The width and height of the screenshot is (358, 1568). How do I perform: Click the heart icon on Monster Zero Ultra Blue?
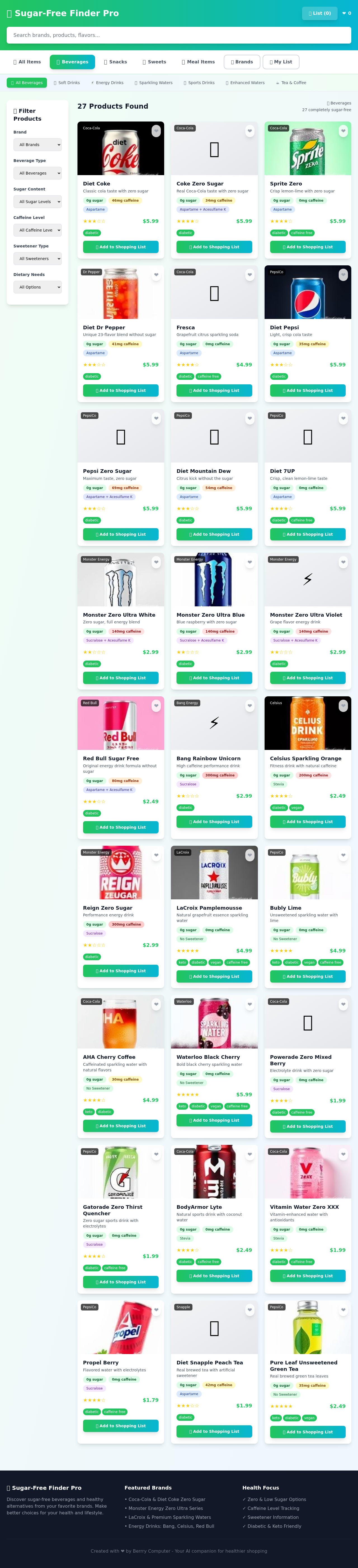tap(249, 563)
